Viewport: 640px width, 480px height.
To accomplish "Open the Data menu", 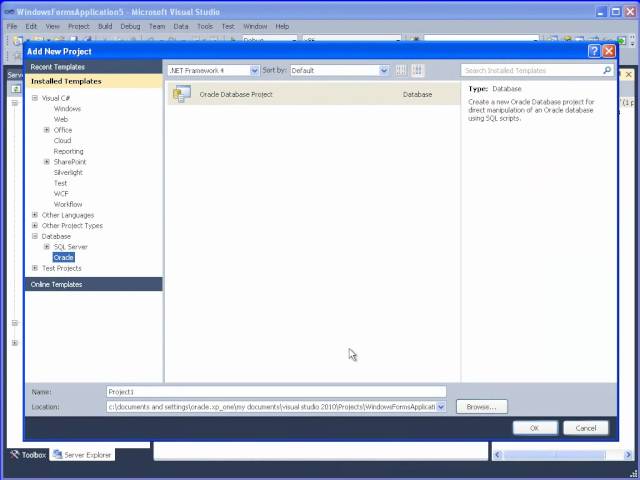I will coord(181,26).
